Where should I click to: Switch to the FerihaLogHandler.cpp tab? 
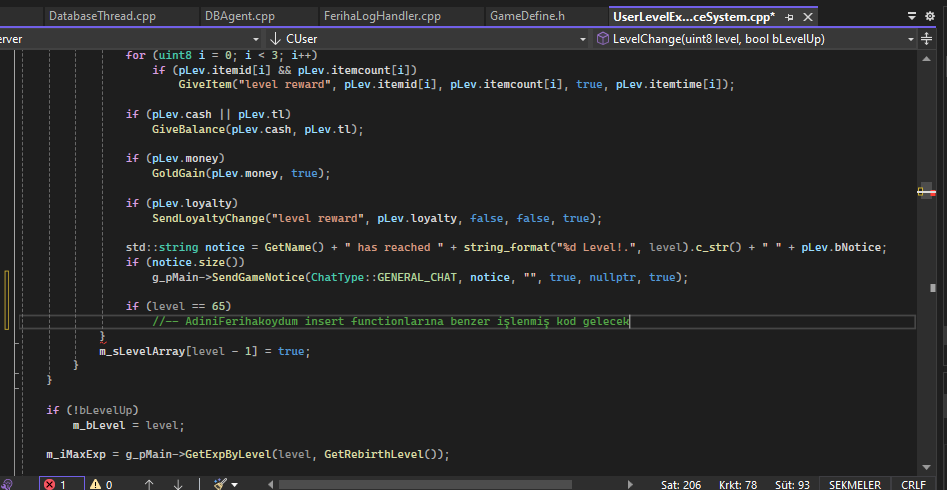[390, 16]
